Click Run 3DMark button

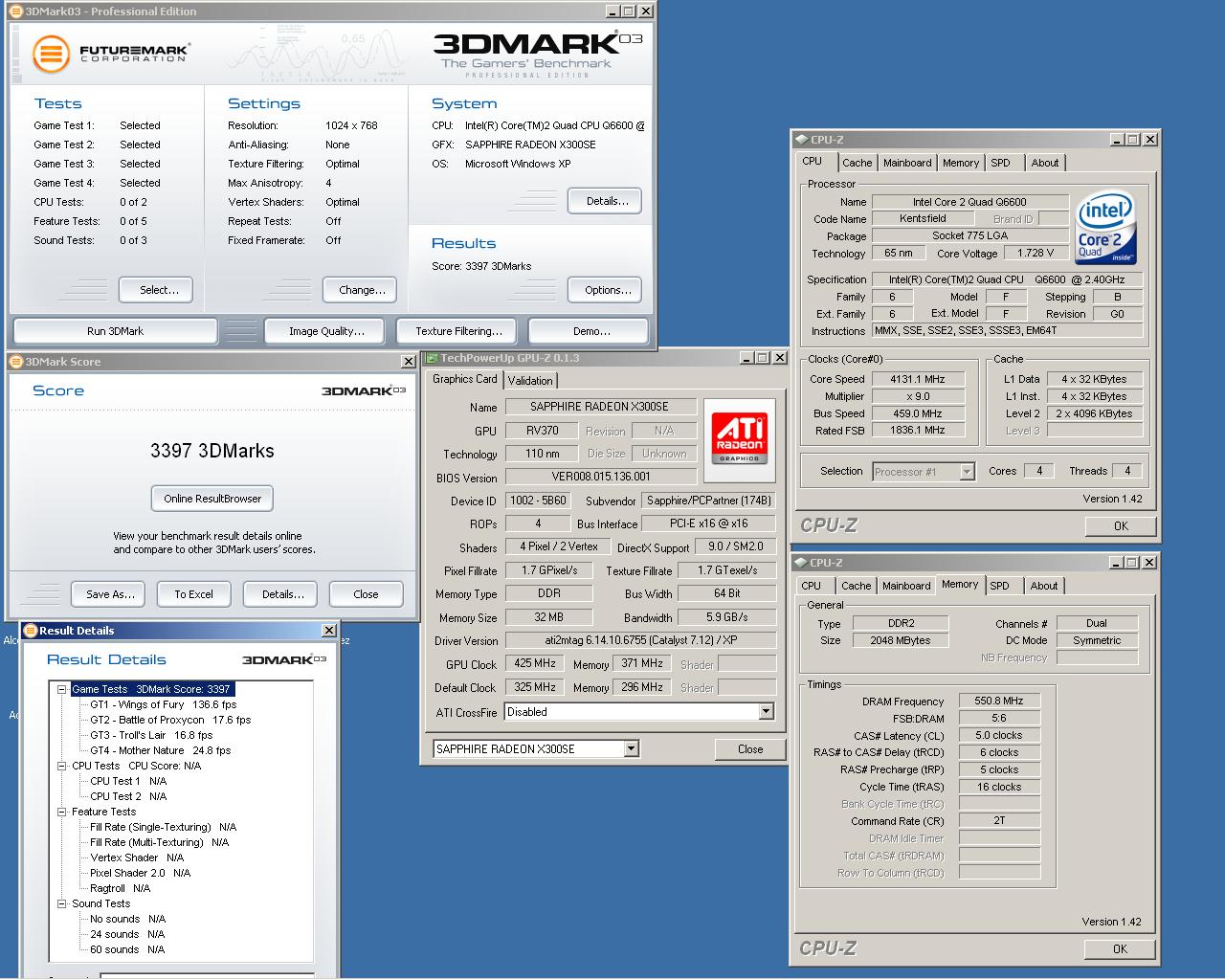click(115, 331)
